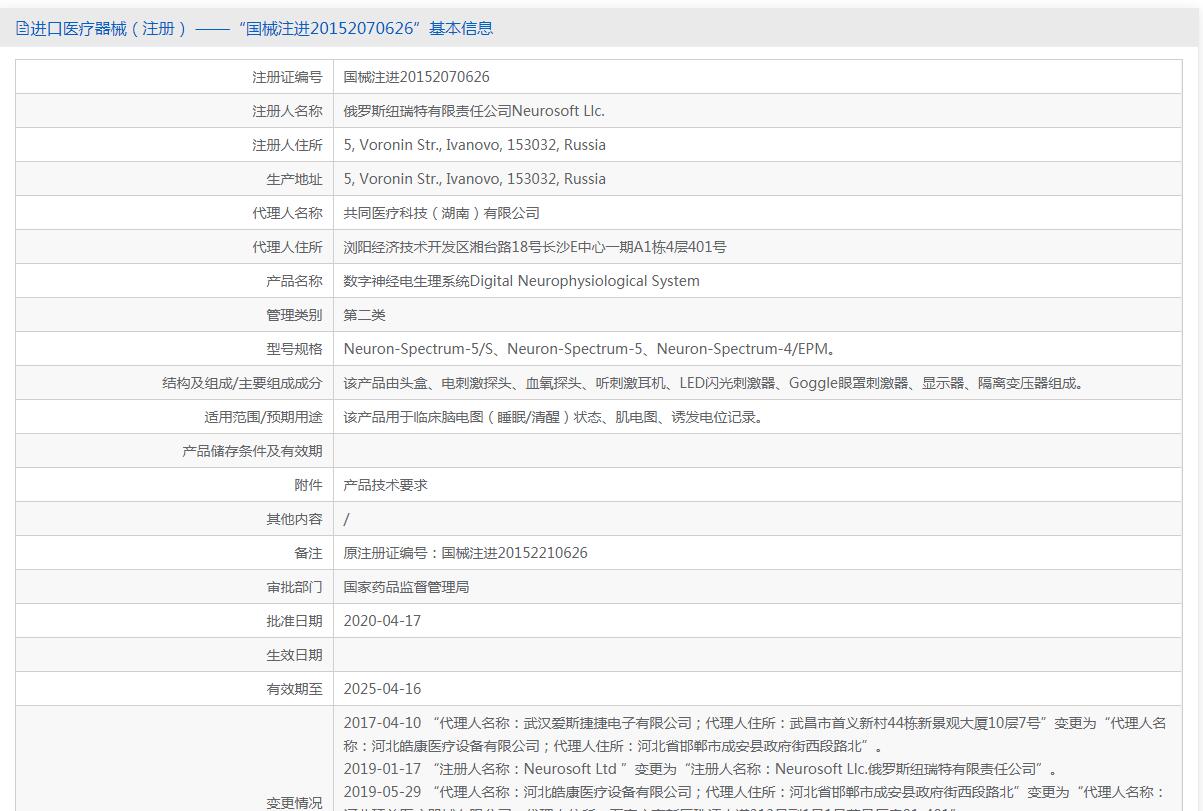
Task: Select the registrant name 俄罗斯纽瑞特有限责任公司Neurosoft Llc.
Action: coord(474,111)
